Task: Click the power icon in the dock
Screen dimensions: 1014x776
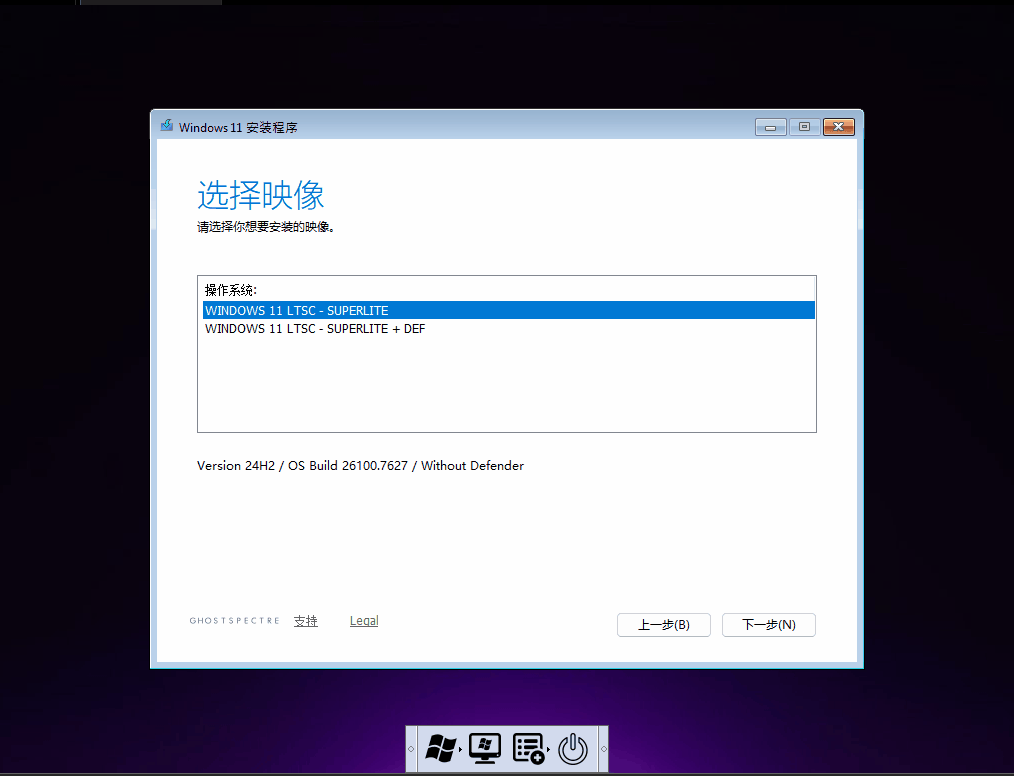Action: (573, 749)
